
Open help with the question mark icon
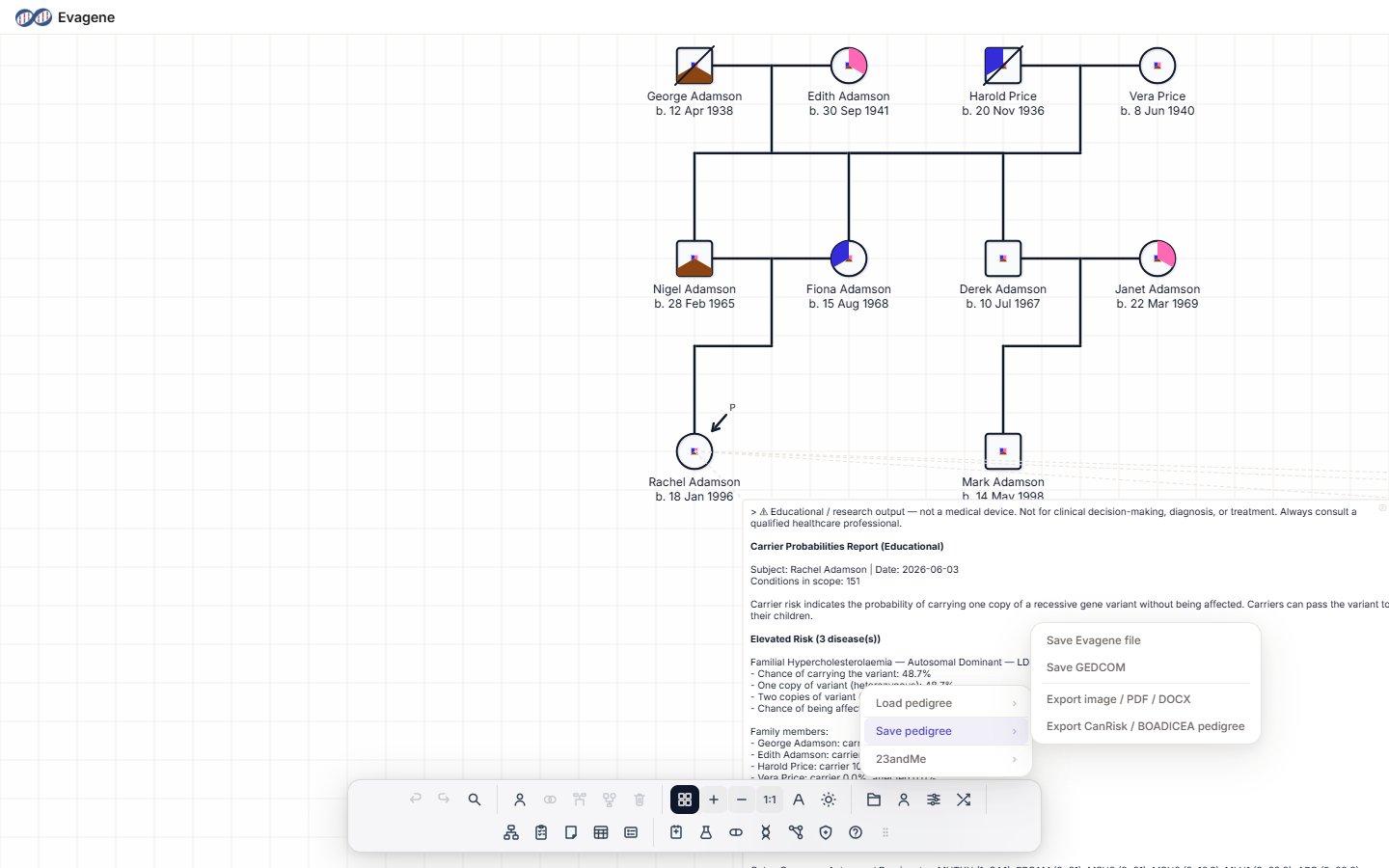click(856, 832)
